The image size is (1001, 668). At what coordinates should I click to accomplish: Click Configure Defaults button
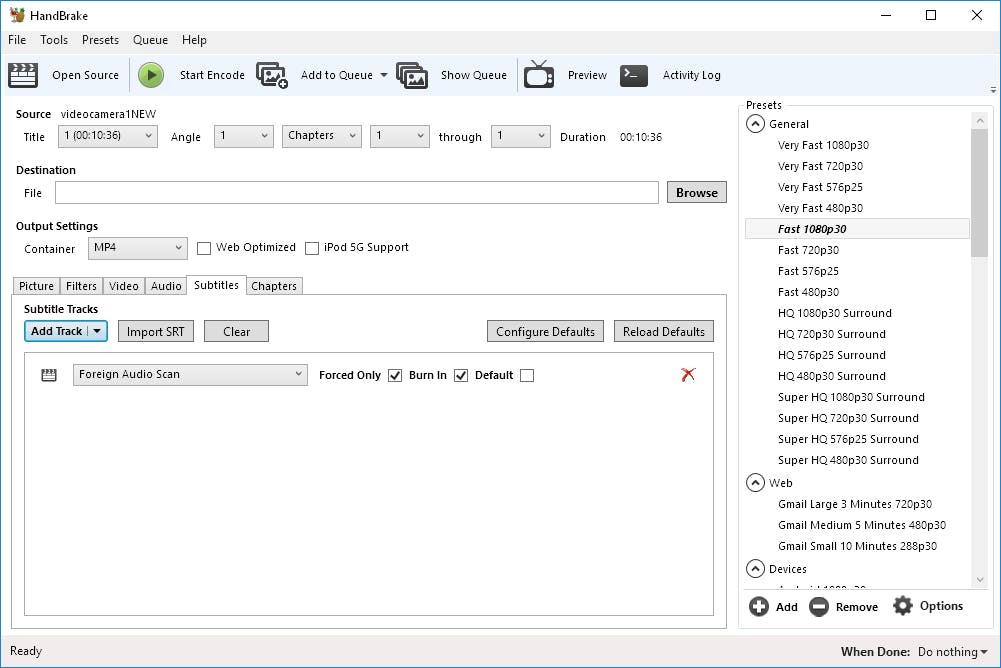click(x=545, y=331)
